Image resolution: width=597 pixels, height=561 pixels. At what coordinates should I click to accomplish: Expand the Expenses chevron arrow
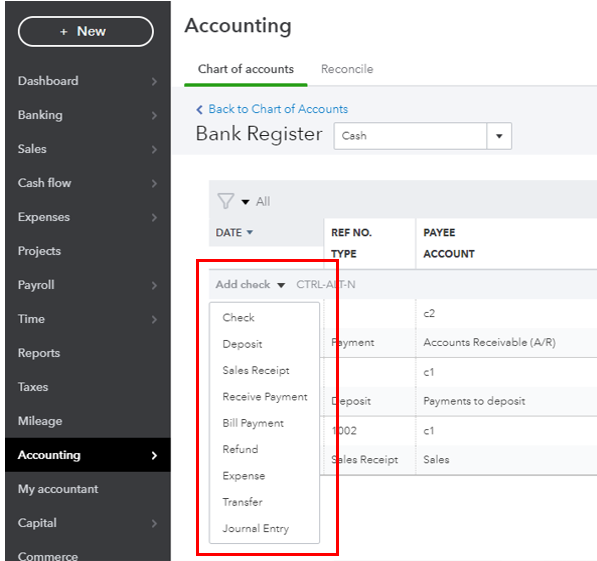click(x=154, y=217)
